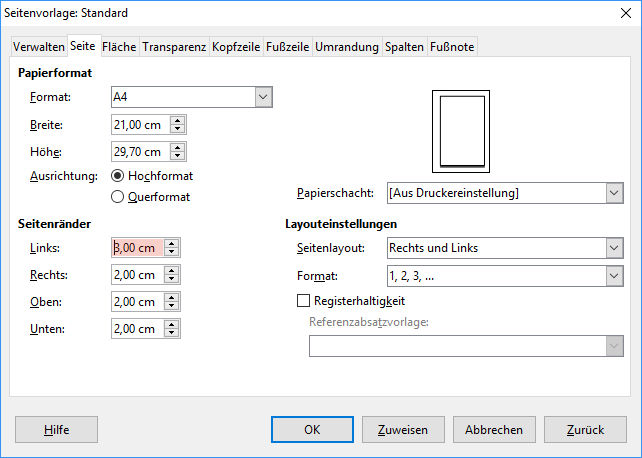Decrease the Rechts margin with down arrow
This screenshot has width=642, height=458.
coord(171,279)
